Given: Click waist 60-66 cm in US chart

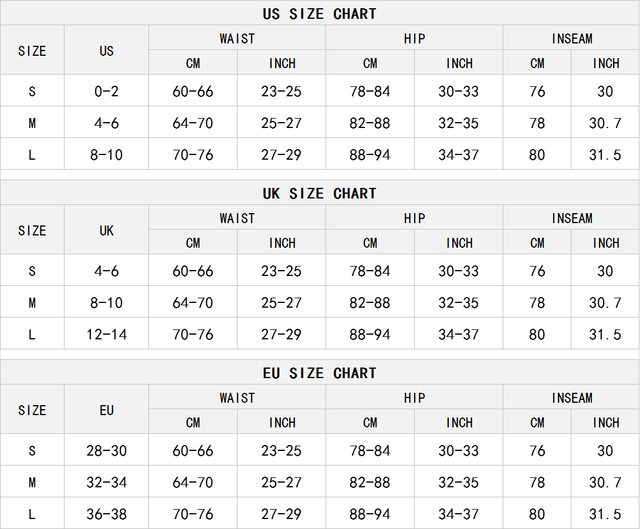Looking at the screenshot, I should tap(193, 91).
